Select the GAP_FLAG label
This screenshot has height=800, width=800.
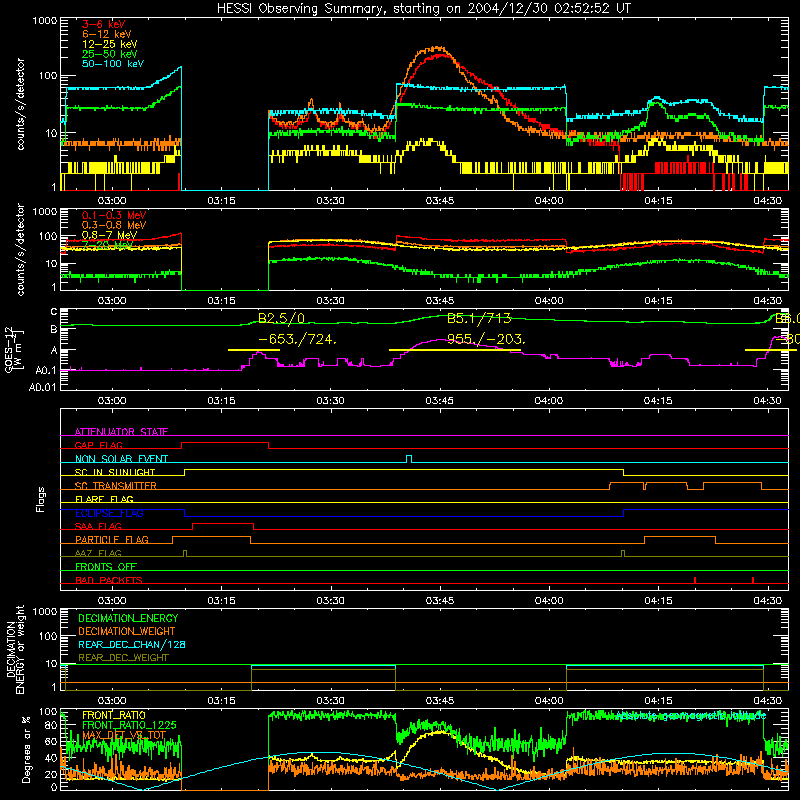pyautogui.click(x=98, y=445)
